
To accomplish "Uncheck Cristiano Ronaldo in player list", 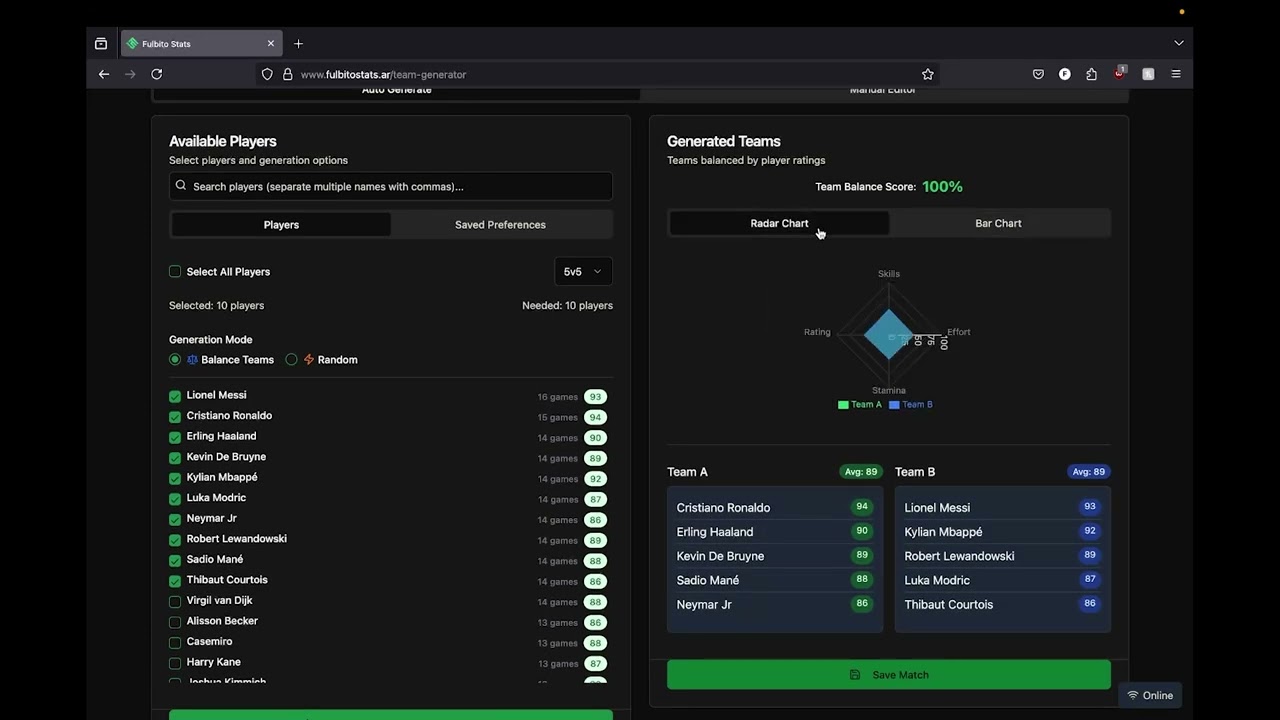I will coord(175,416).
